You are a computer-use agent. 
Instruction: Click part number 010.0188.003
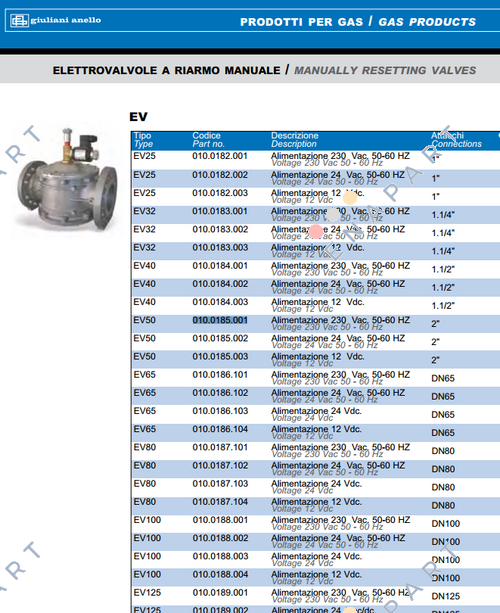pos(220,556)
